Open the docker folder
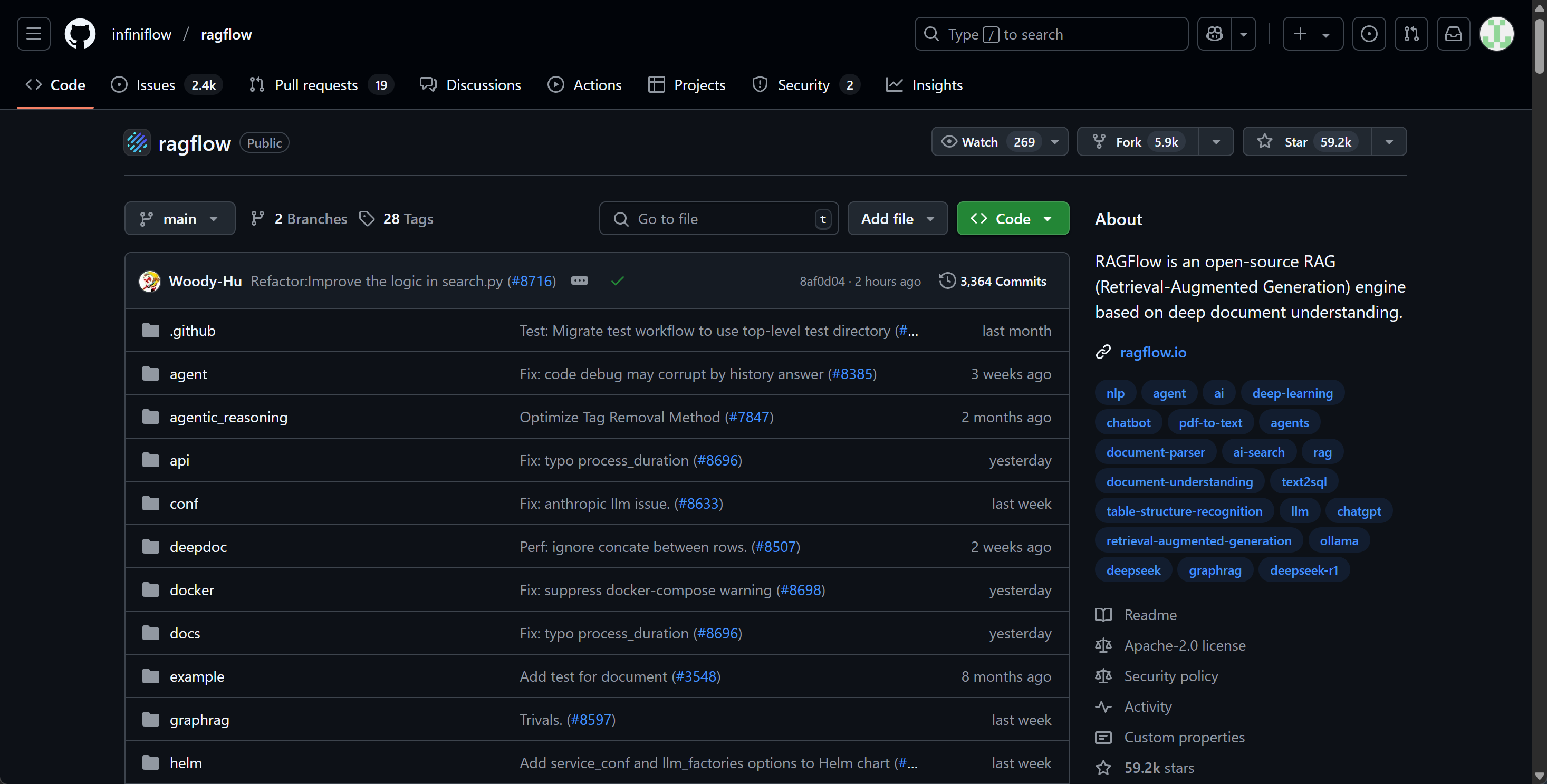1547x784 pixels. point(191,590)
